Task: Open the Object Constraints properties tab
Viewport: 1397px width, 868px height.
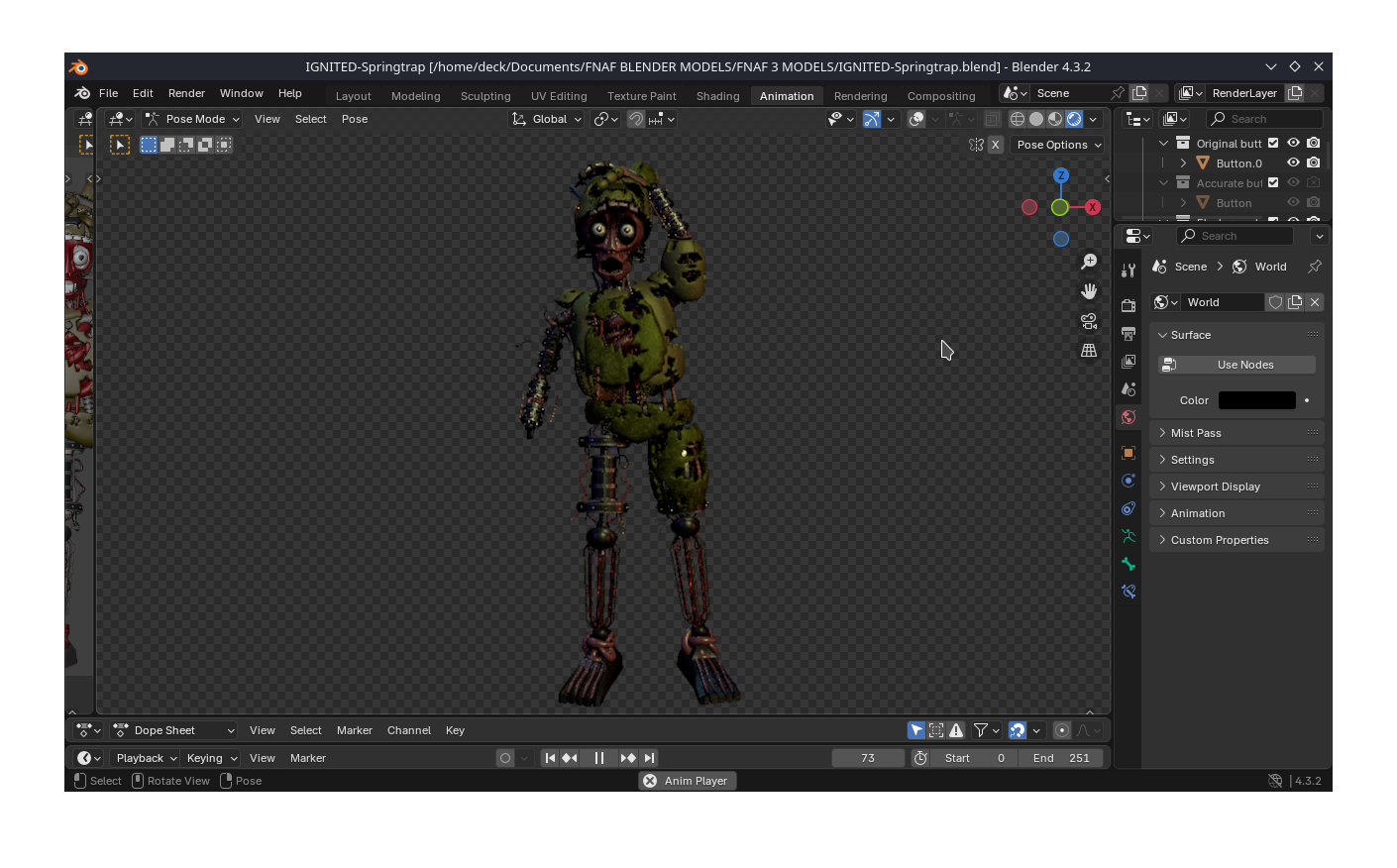Action: click(x=1128, y=508)
